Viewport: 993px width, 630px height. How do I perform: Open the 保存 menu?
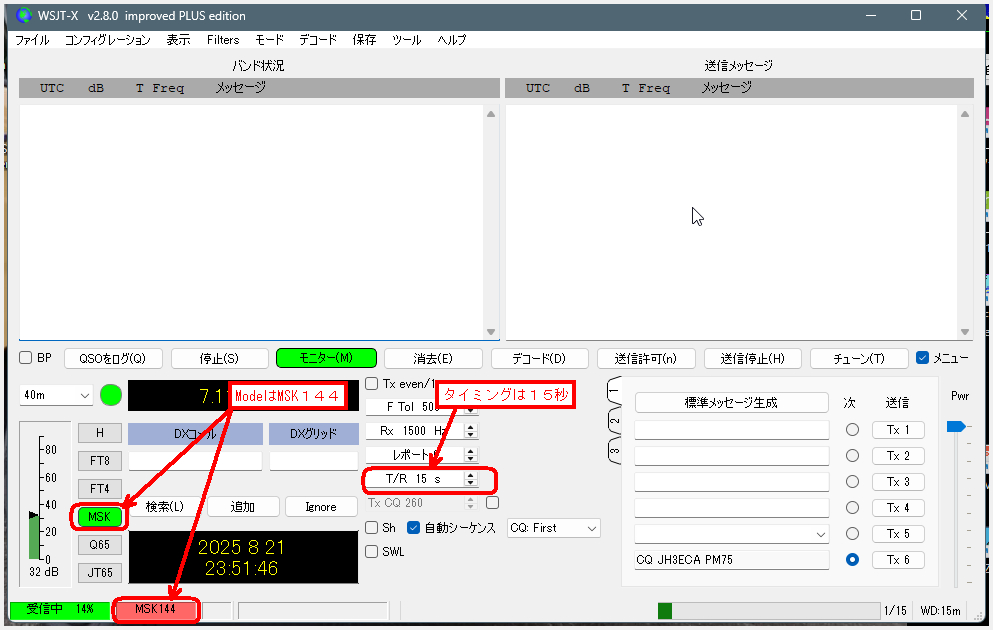pos(364,40)
